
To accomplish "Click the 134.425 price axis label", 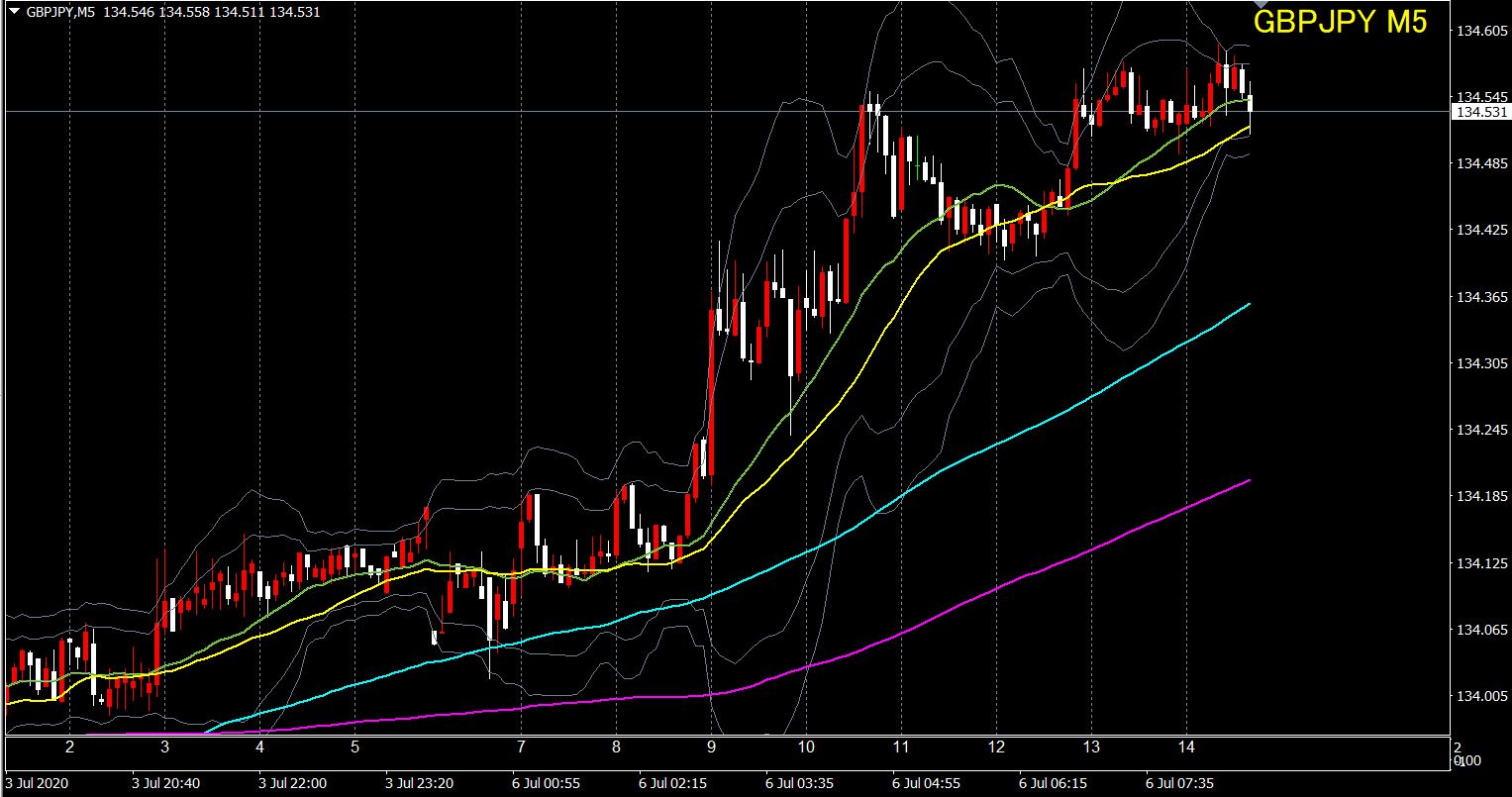I will click(1480, 231).
